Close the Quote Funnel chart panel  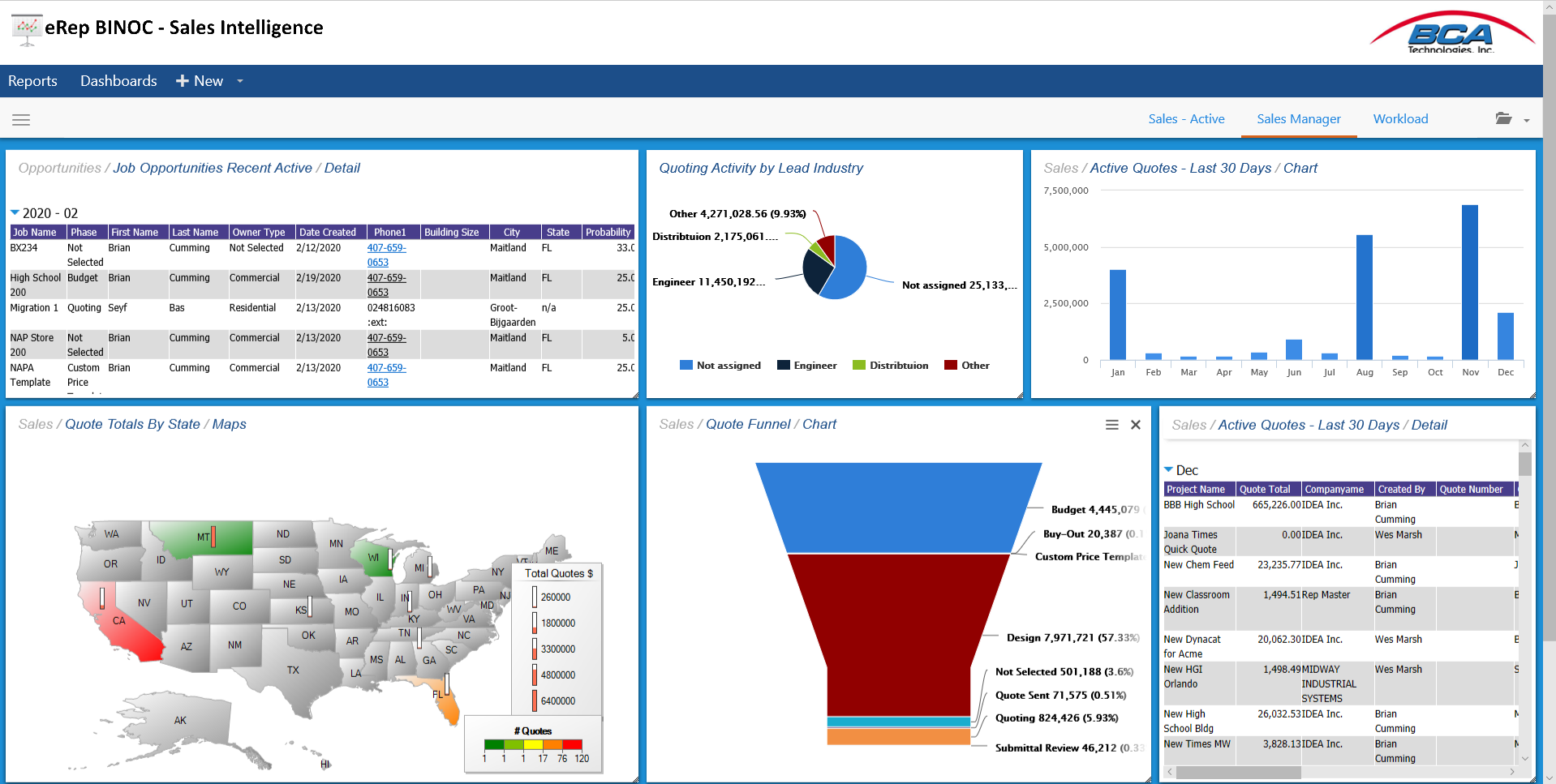pyautogui.click(x=1136, y=425)
